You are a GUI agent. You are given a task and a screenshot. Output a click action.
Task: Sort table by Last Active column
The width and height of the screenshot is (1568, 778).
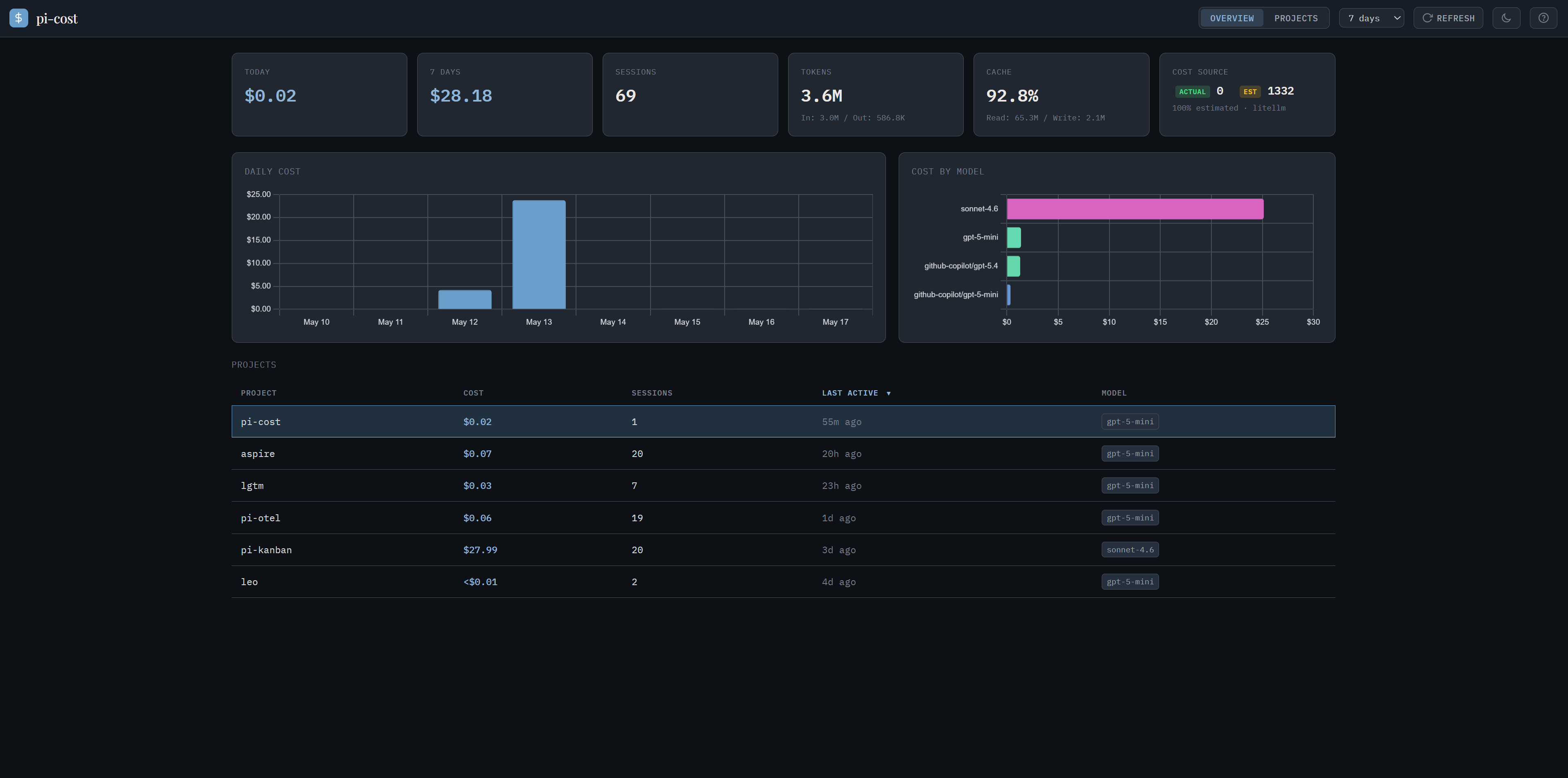(856, 393)
